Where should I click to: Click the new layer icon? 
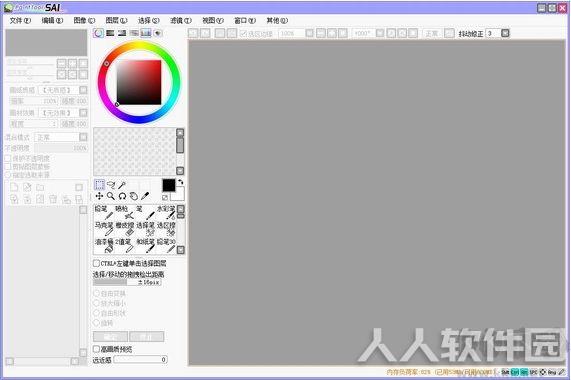click(14, 187)
